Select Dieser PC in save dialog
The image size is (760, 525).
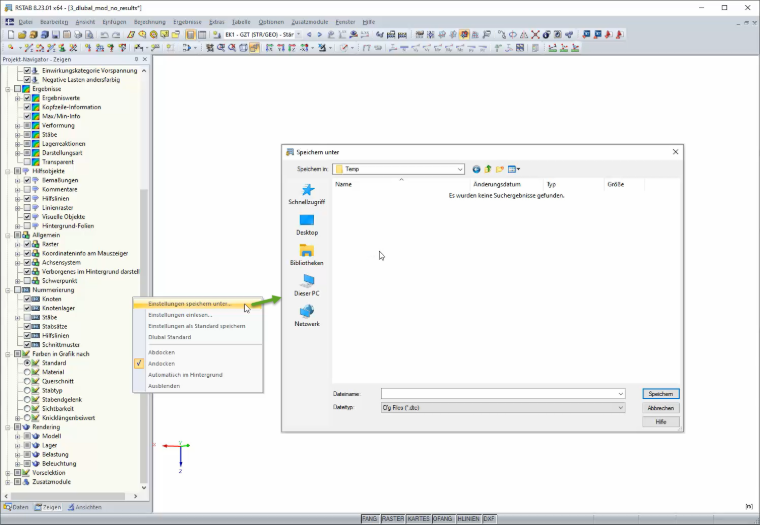click(x=307, y=286)
